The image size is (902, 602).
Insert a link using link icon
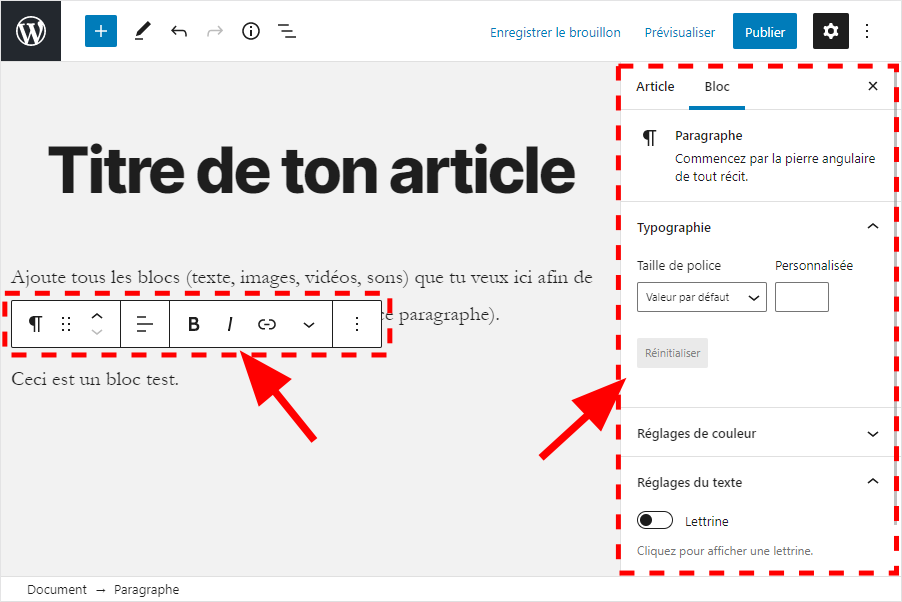pos(267,324)
